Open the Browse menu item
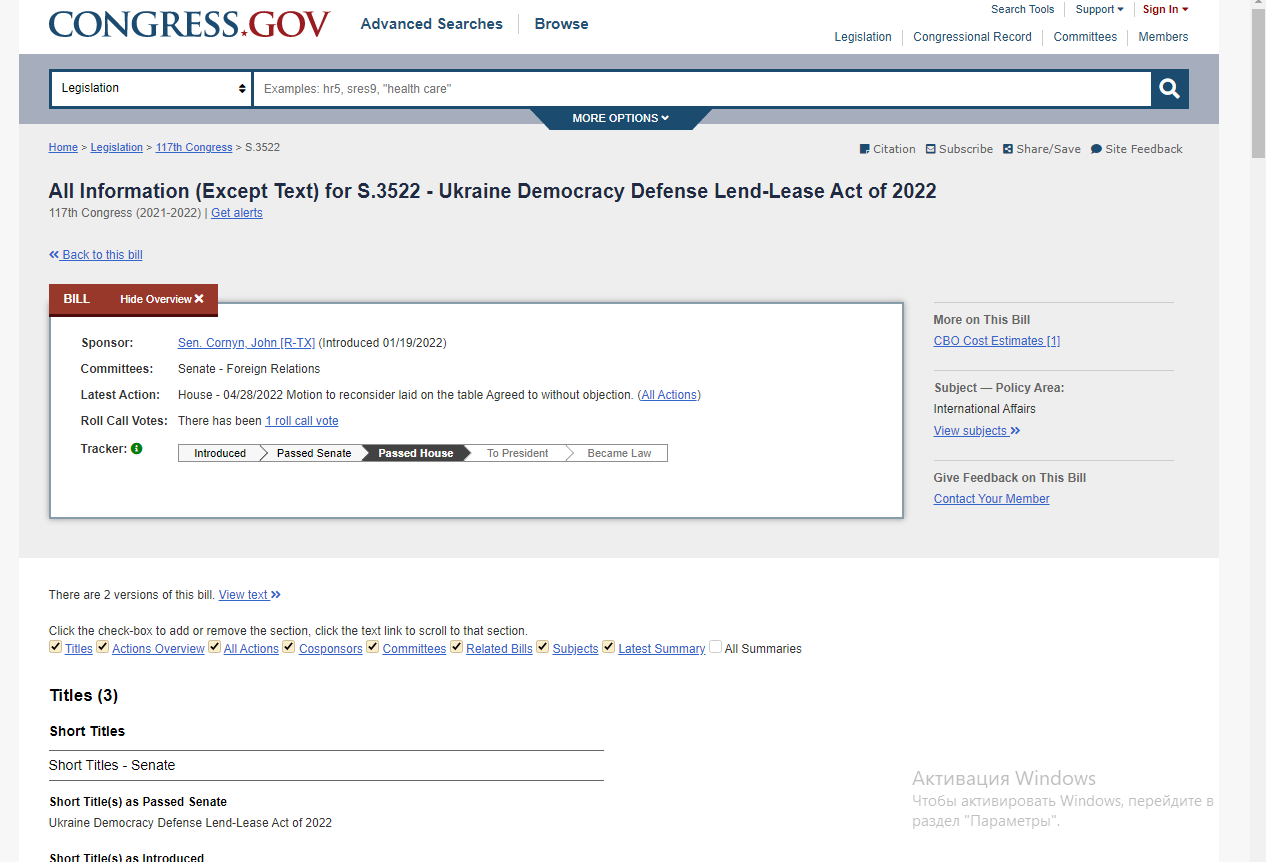The width and height of the screenshot is (1266, 862). pos(561,24)
